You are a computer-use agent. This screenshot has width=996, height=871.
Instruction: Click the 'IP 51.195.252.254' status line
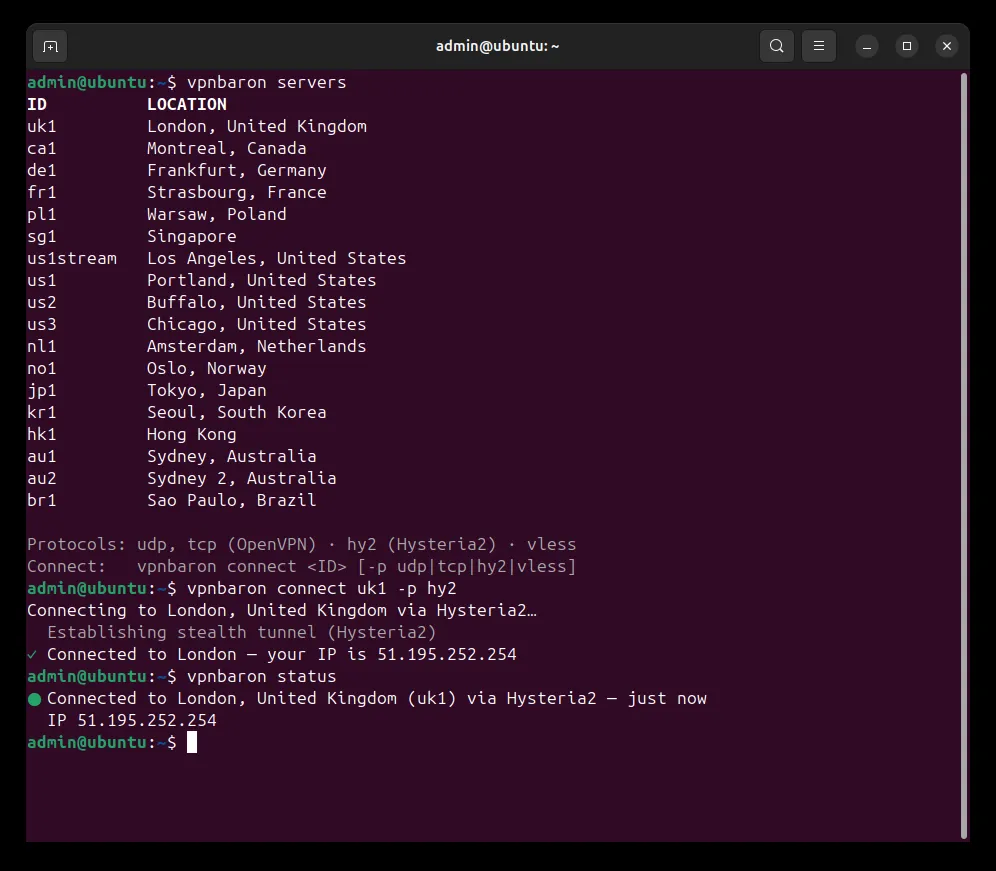tap(132, 720)
